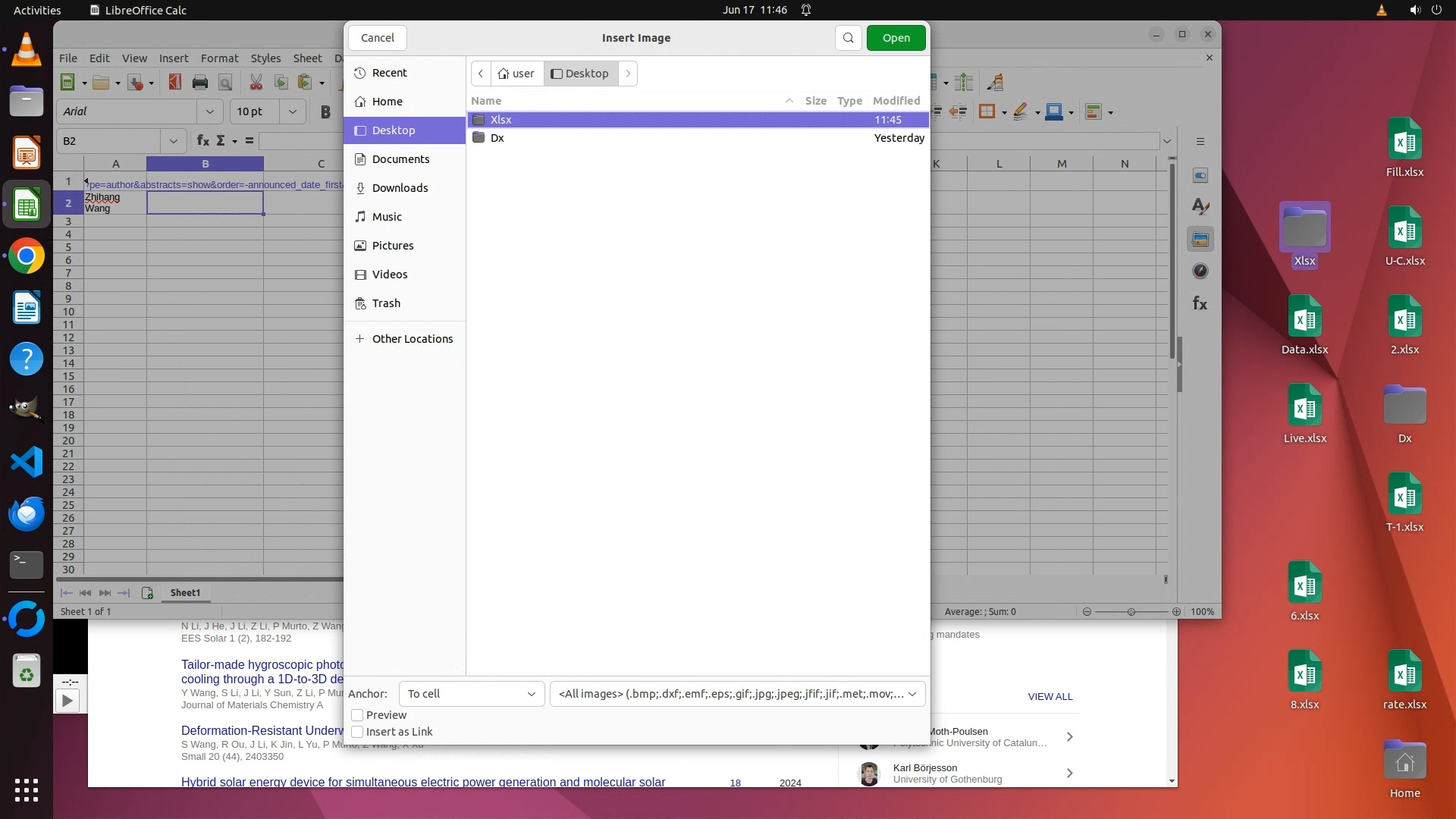Open the All images file type dropdown
The width and height of the screenshot is (1456, 819).
point(737,694)
